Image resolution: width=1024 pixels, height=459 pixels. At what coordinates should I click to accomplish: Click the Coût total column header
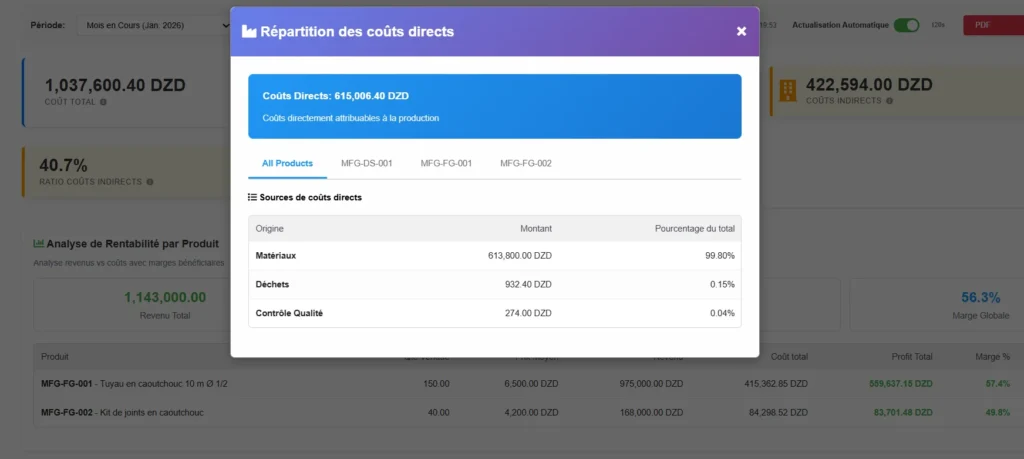pos(789,356)
